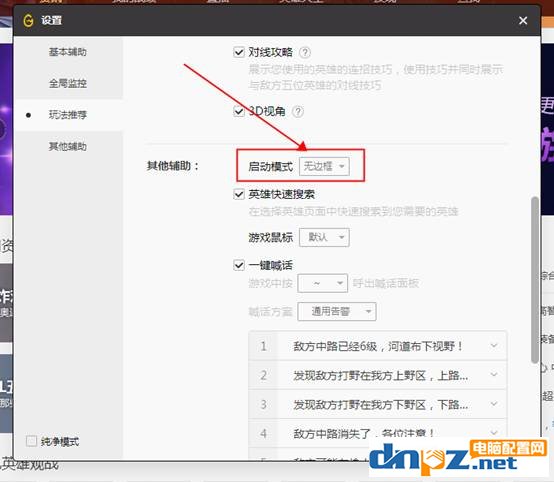Select message text 敌方中路已经6级，河道布下视野！
The width and height of the screenshot is (554, 482).
click(x=378, y=346)
